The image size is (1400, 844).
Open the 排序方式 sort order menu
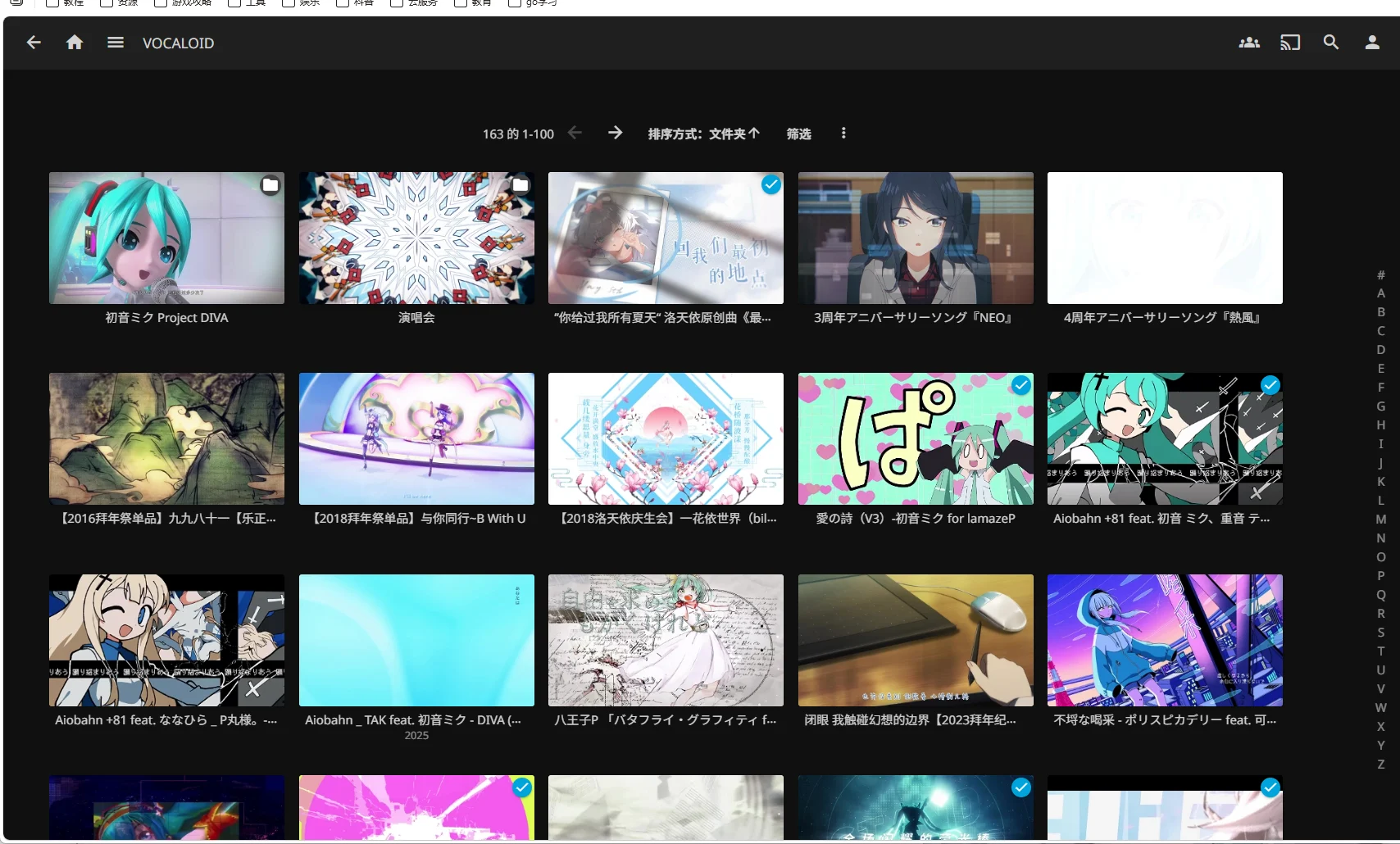(x=704, y=134)
